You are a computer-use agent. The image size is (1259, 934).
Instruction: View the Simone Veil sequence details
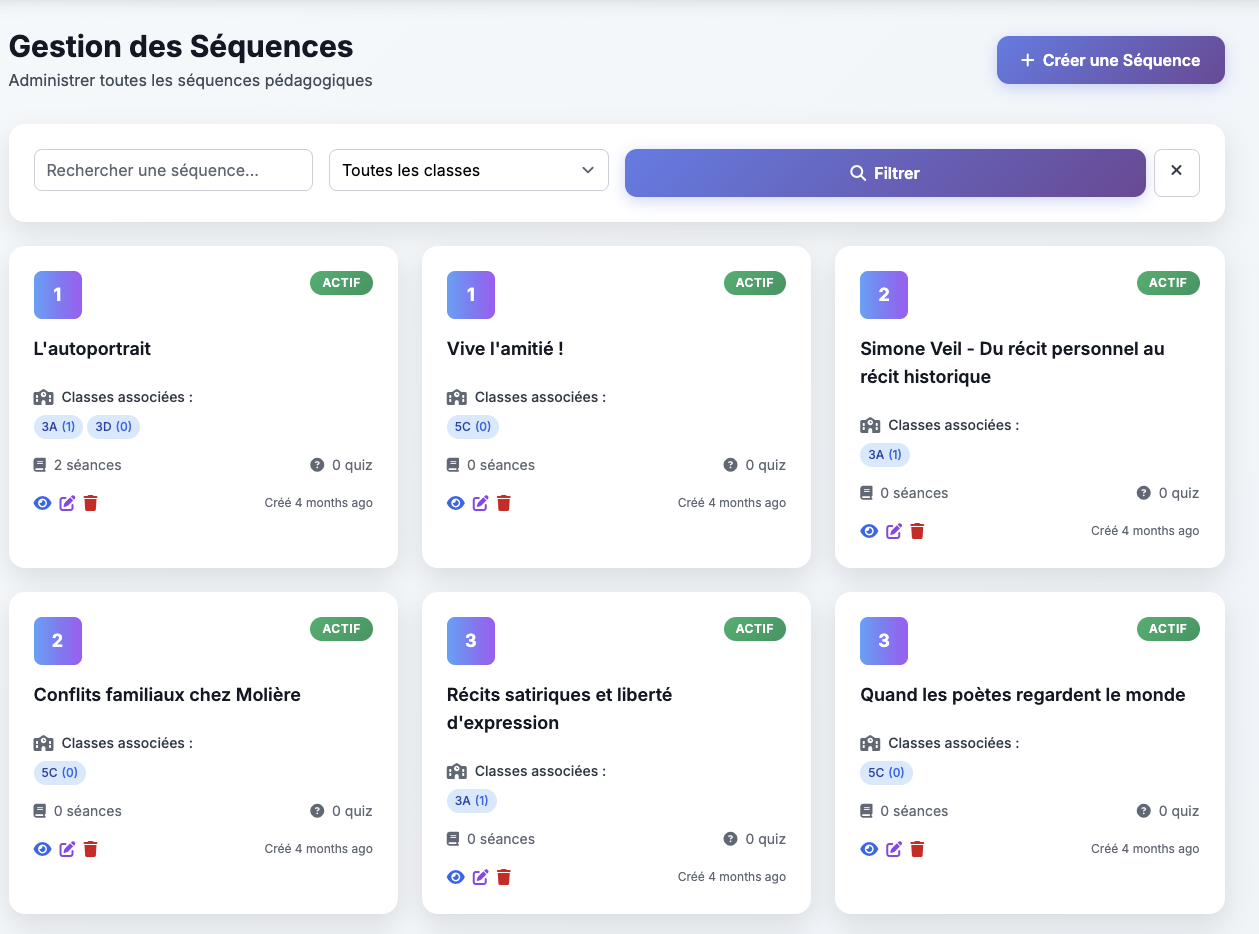[x=869, y=531]
